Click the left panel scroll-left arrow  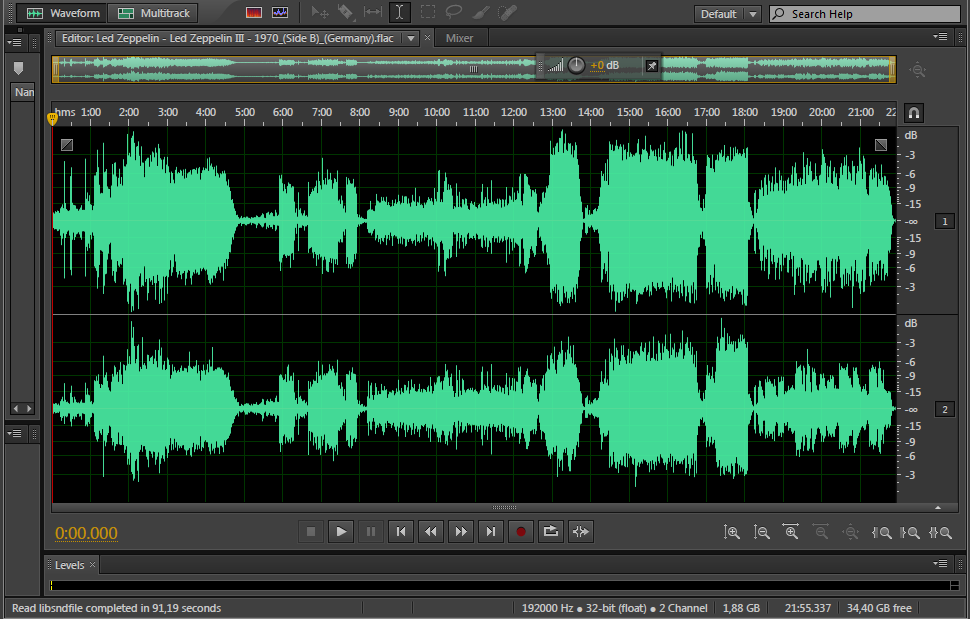[15, 409]
